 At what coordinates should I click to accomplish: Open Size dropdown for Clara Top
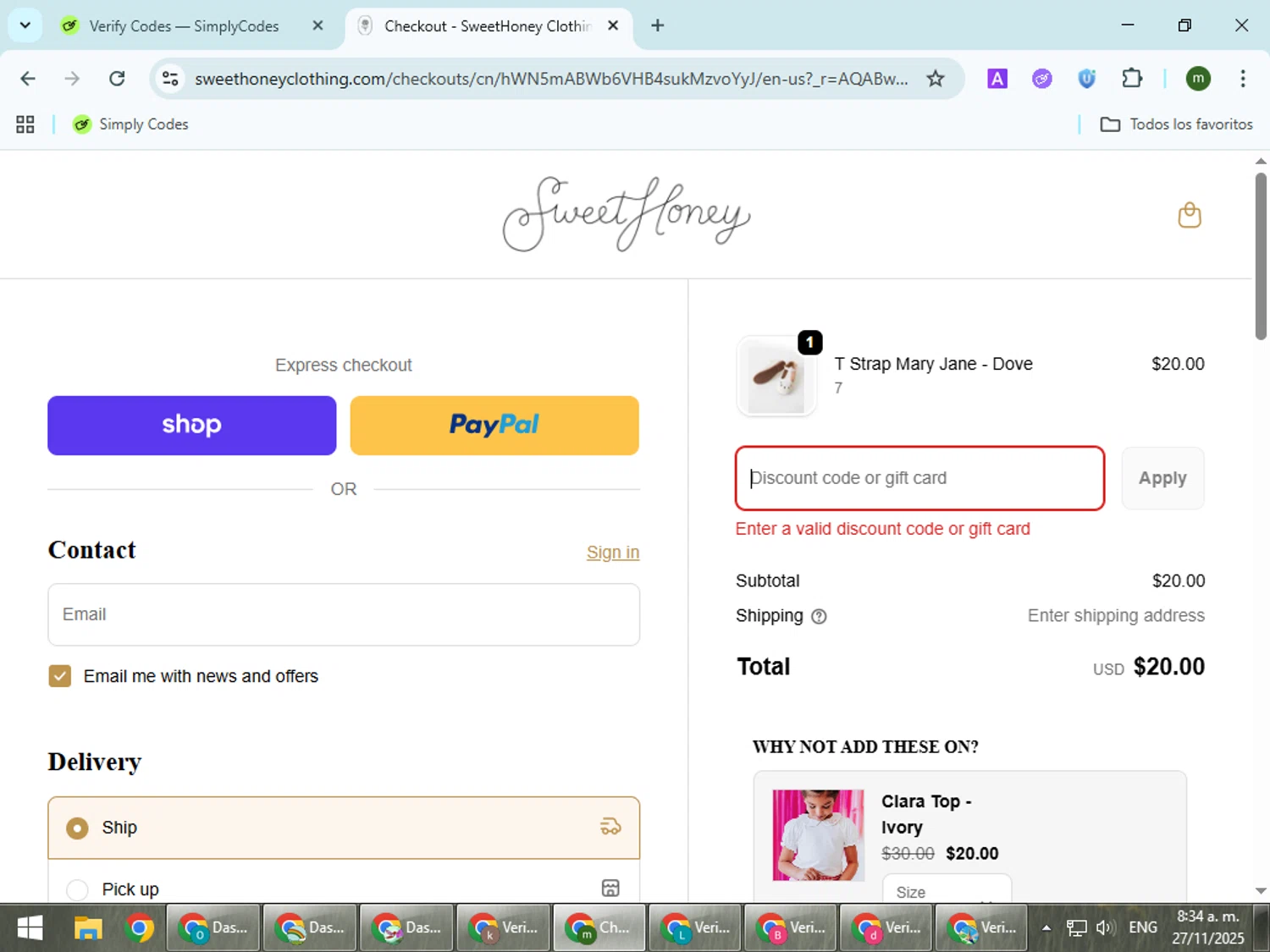coord(947,891)
